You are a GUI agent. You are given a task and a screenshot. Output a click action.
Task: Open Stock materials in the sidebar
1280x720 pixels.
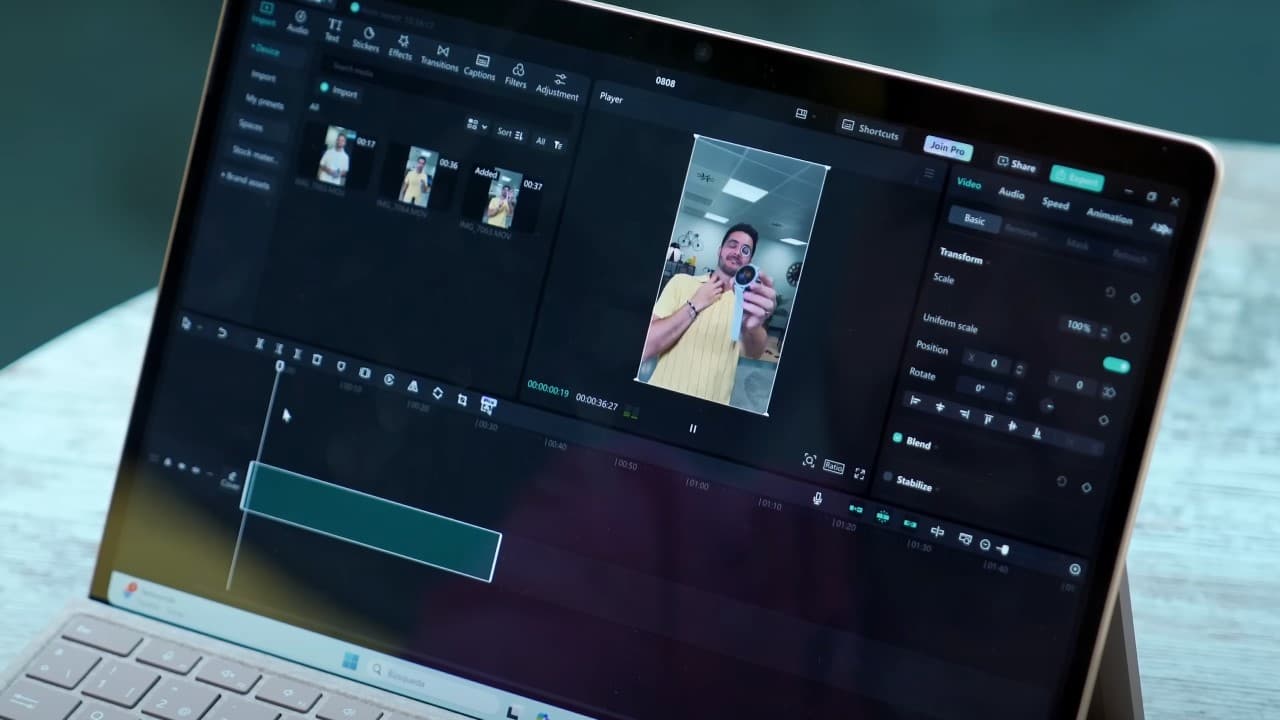tap(255, 154)
